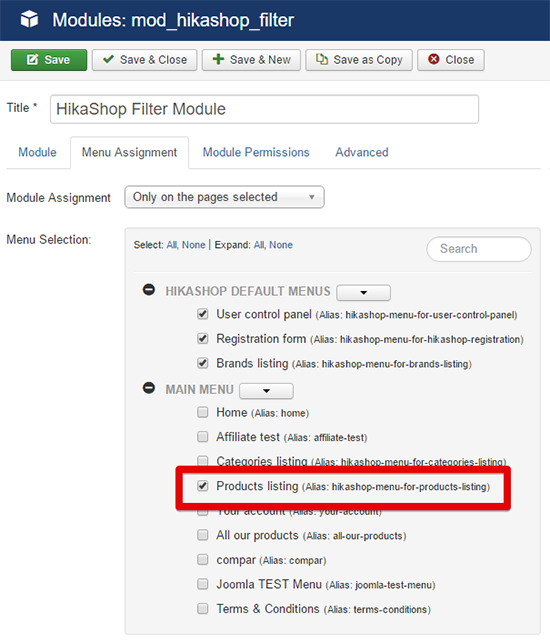Click the Save & Close checkmark button
This screenshot has width=550, height=643.
click(x=144, y=60)
